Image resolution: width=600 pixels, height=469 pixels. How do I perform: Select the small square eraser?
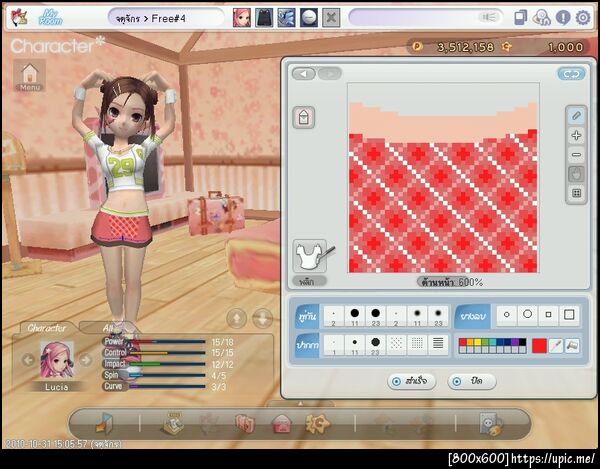[548, 315]
